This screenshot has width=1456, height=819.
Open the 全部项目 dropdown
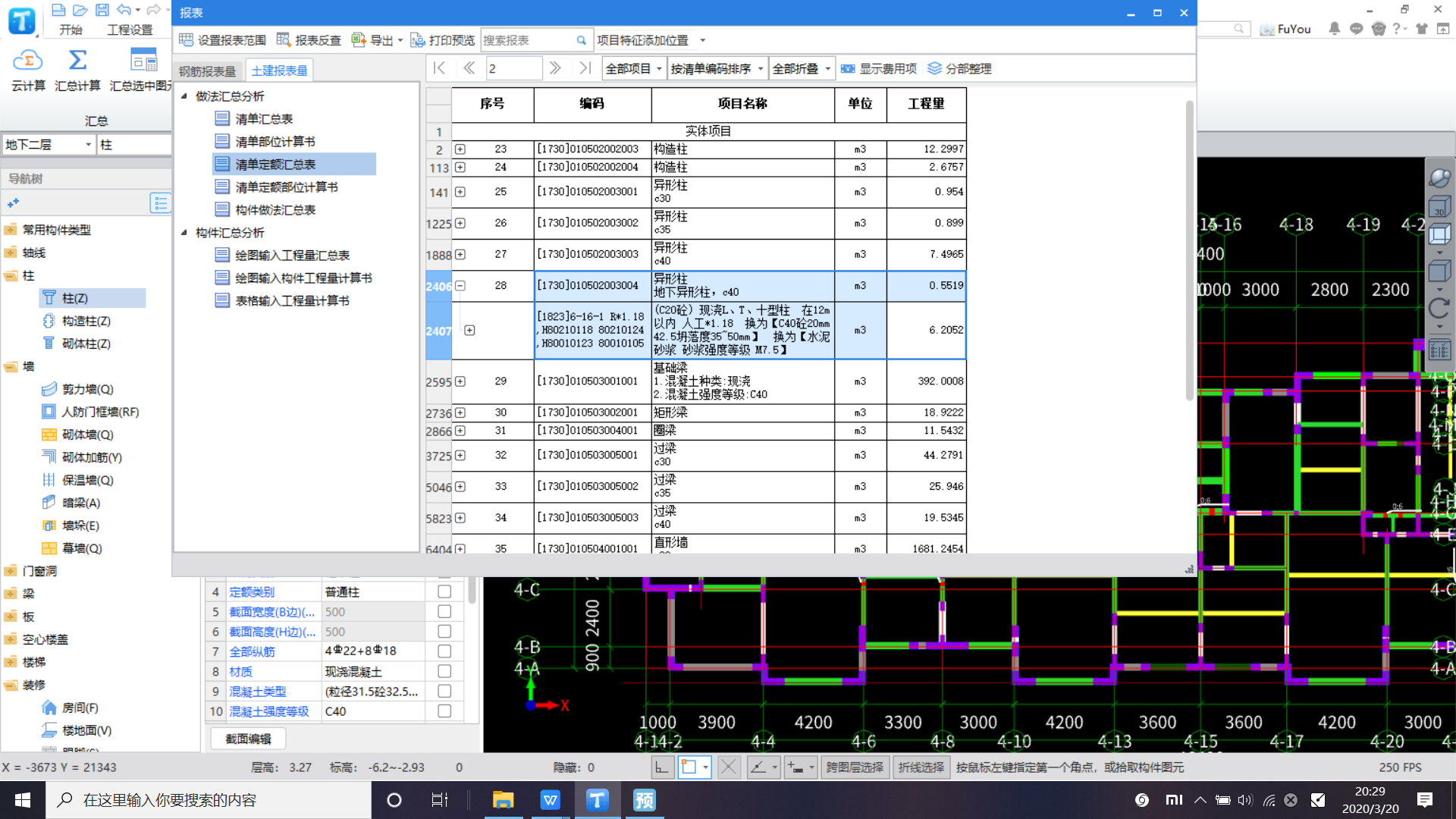point(634,69)
